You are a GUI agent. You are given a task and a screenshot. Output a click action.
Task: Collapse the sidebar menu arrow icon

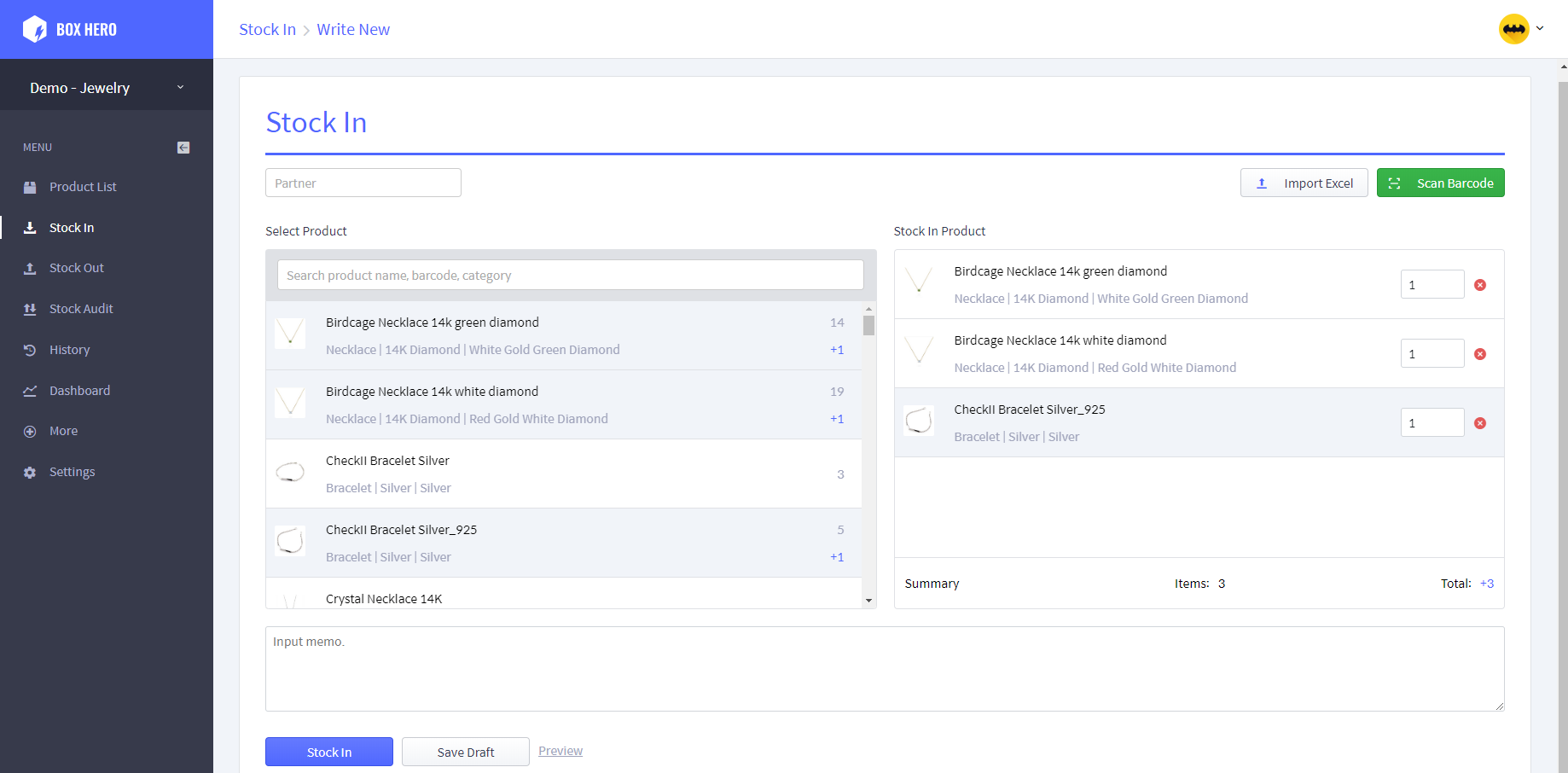pyautogui.click(x=183, y=148)
